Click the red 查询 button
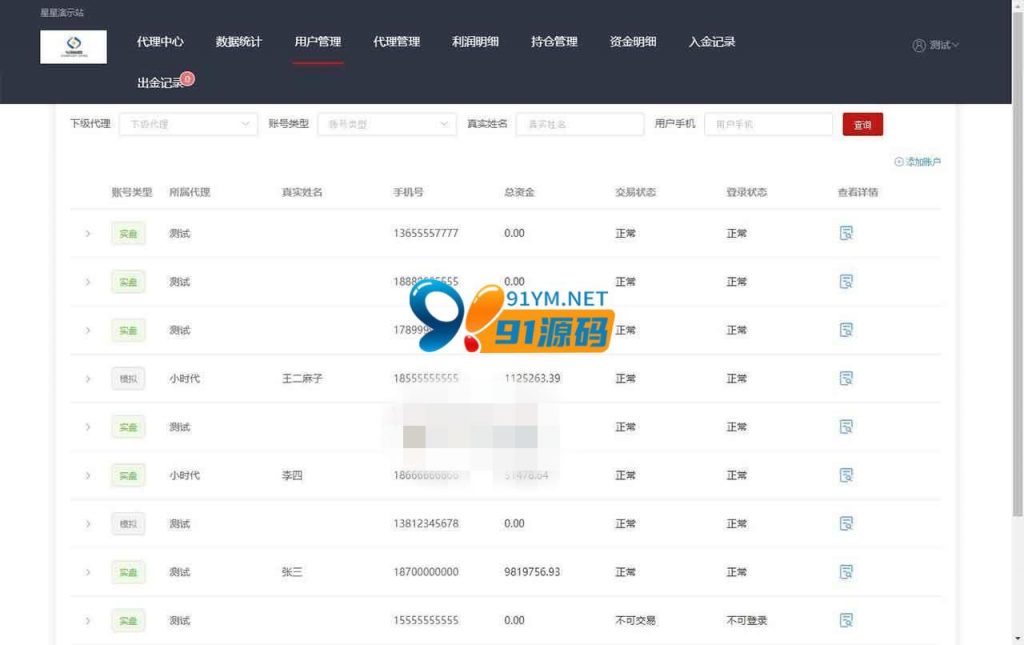 click(x=863, y=124)
